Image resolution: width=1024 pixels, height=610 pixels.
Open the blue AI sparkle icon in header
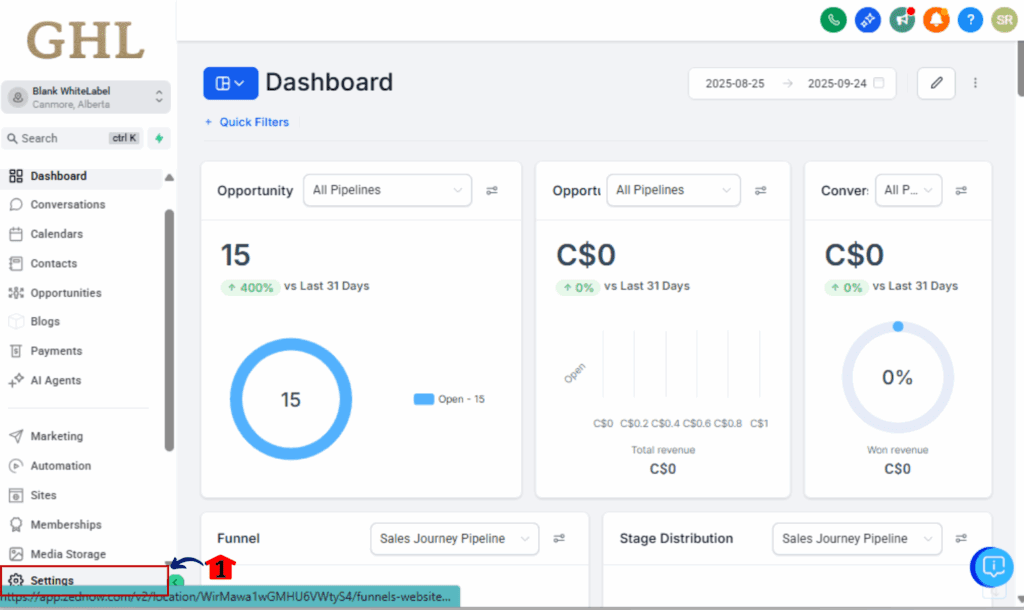(x=867, y=20)
